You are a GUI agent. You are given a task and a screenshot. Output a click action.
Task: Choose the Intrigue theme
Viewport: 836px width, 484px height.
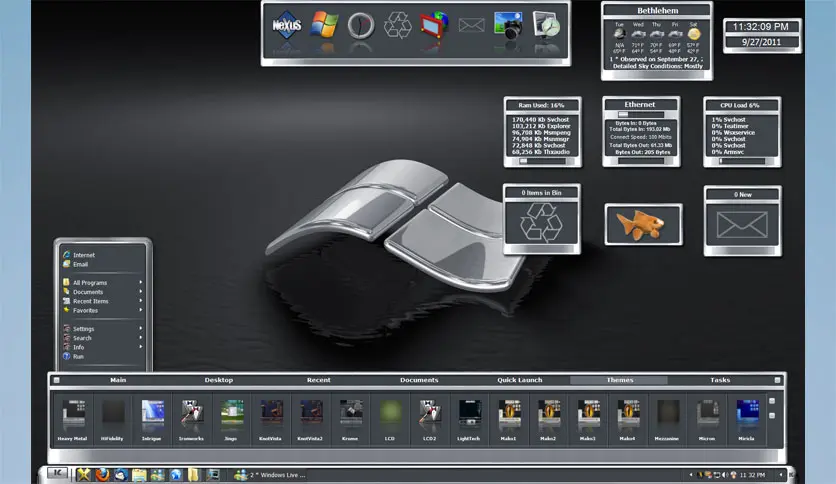pyautogui.click(x=152, y=419)
